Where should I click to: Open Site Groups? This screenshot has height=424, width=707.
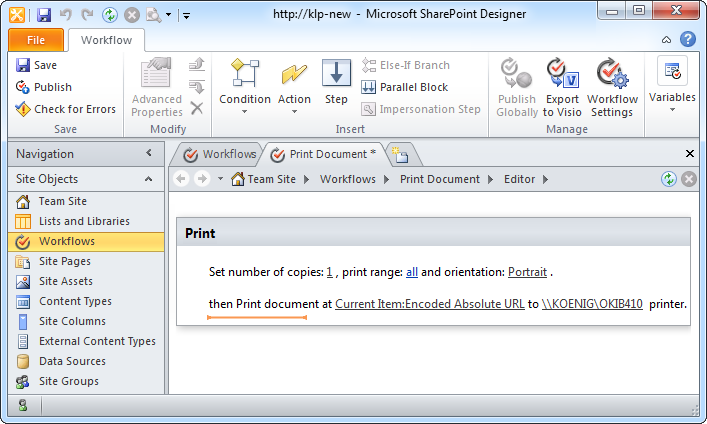coord(86,381)
